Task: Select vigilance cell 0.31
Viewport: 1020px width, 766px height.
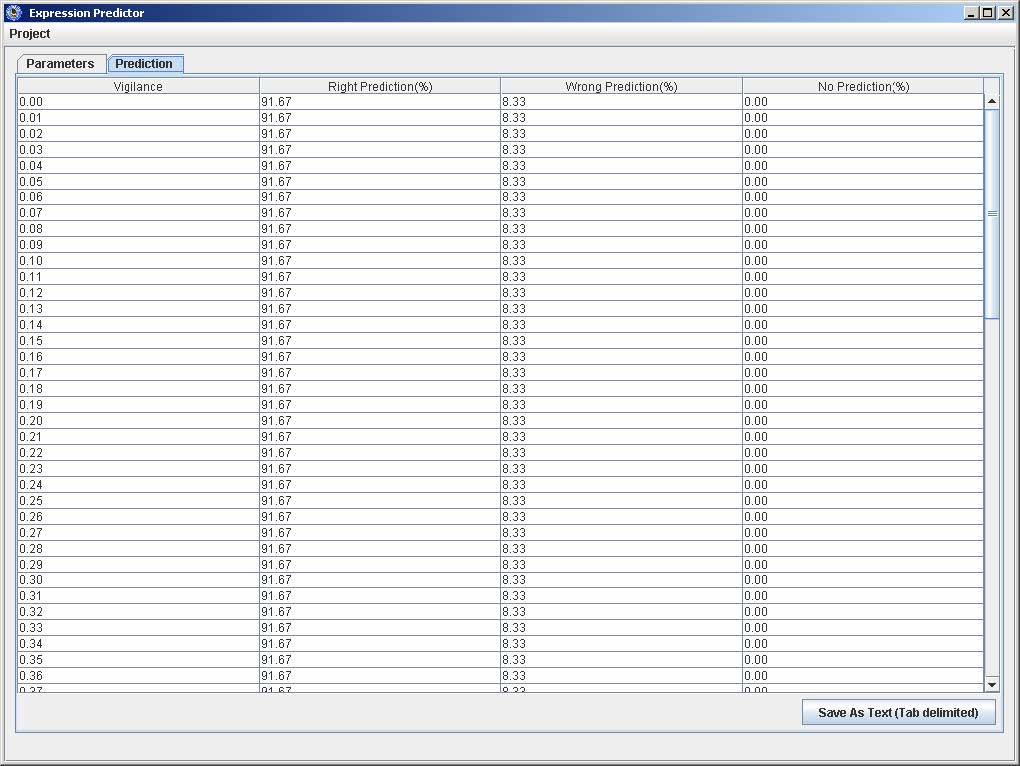Action: 138,596
